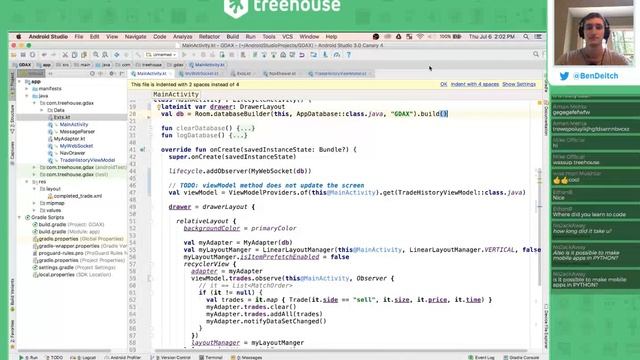Screen dimensions: 640x360
Task: Toggle the Android Profiler tool window
Action: click(122, 358)
